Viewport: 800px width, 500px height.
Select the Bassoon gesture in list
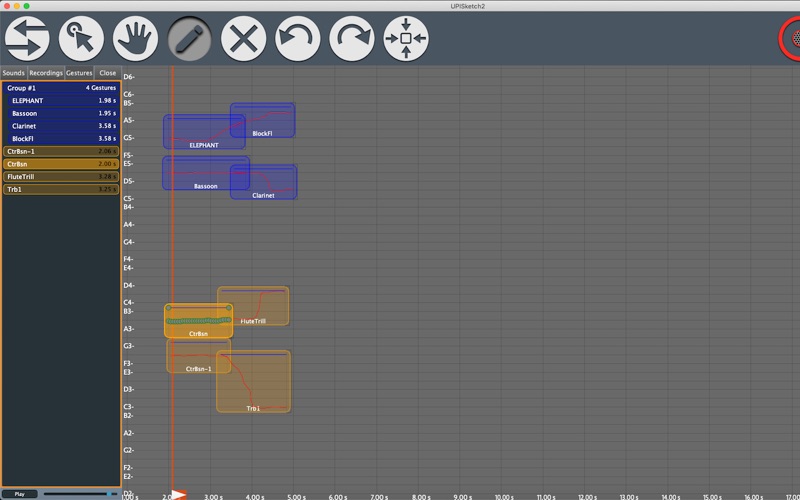pyautogui.click(x=63, y=113)
